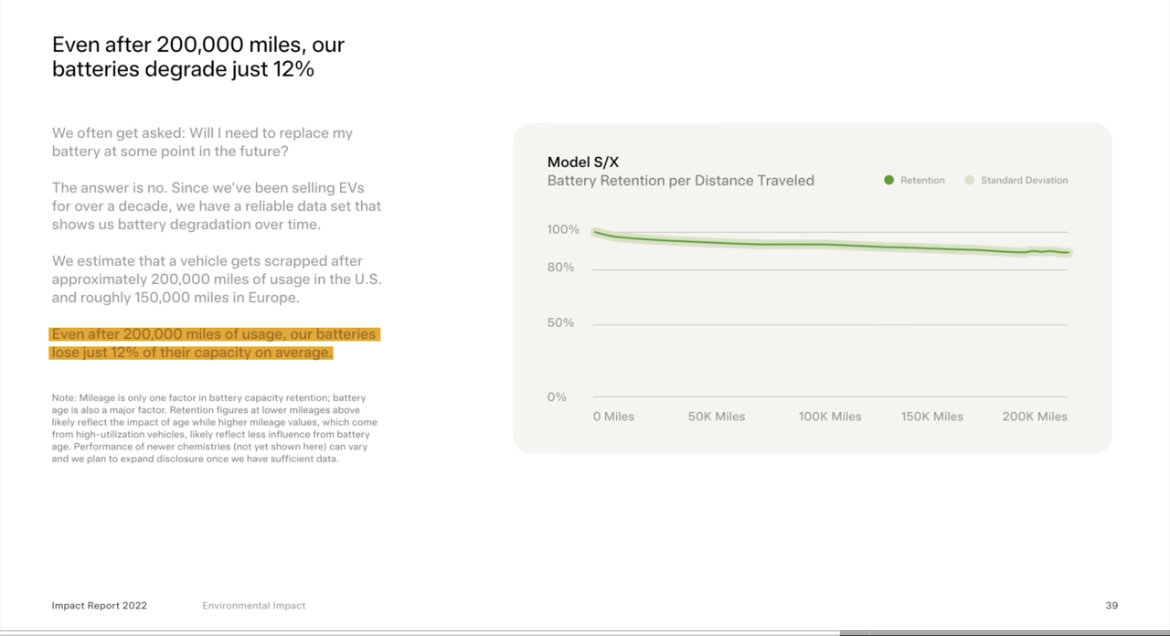Click the 50% y-axis label
The image size is (1170, 636).
(560, 322)
